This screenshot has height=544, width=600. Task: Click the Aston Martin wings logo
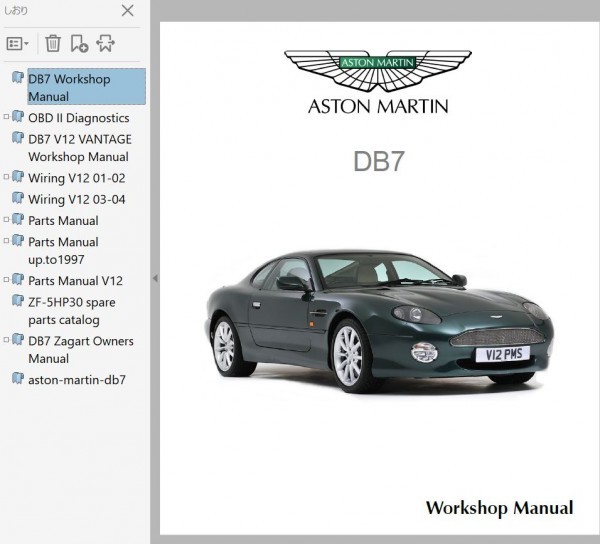(x=378, y=71)
